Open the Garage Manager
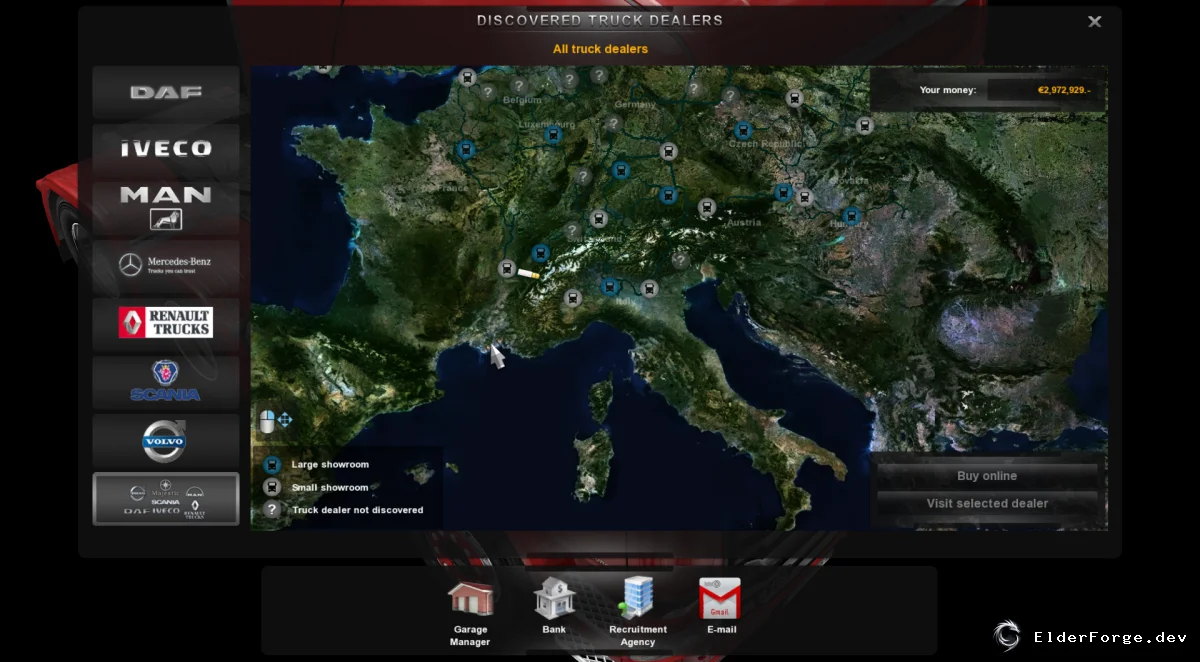Viewport: 1200px width, 662px height. point(470,612)
